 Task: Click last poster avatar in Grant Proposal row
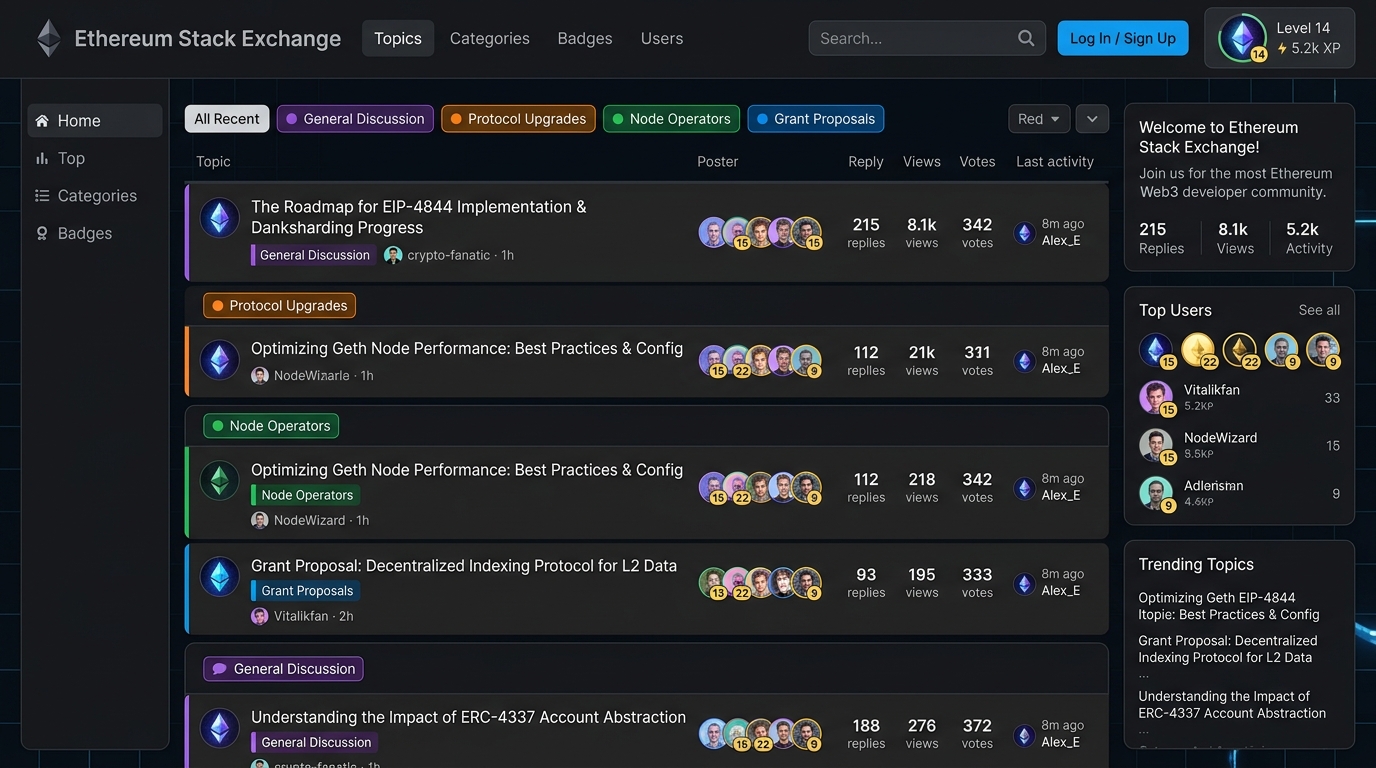[807, 582]
